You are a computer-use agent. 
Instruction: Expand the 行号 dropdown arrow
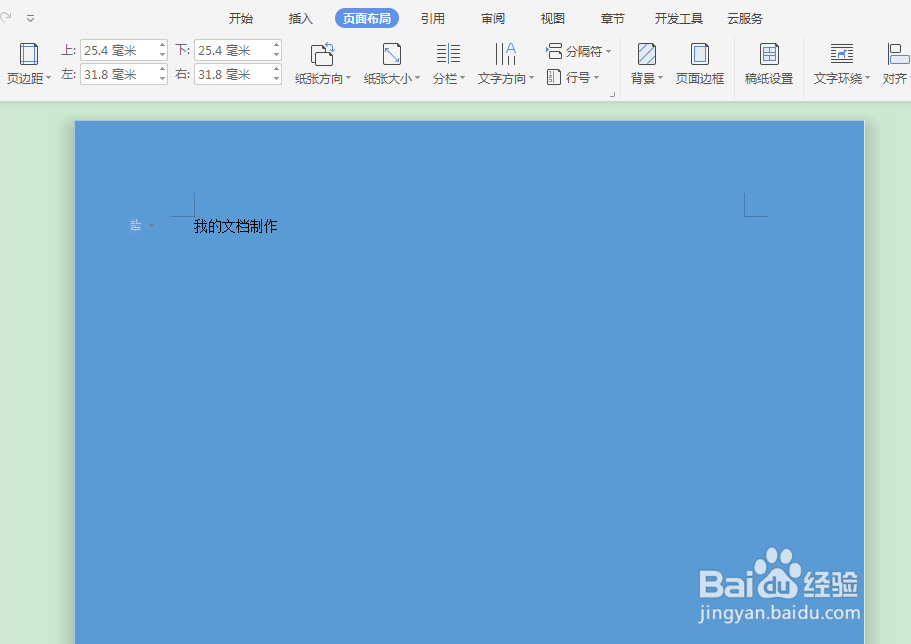596,77
